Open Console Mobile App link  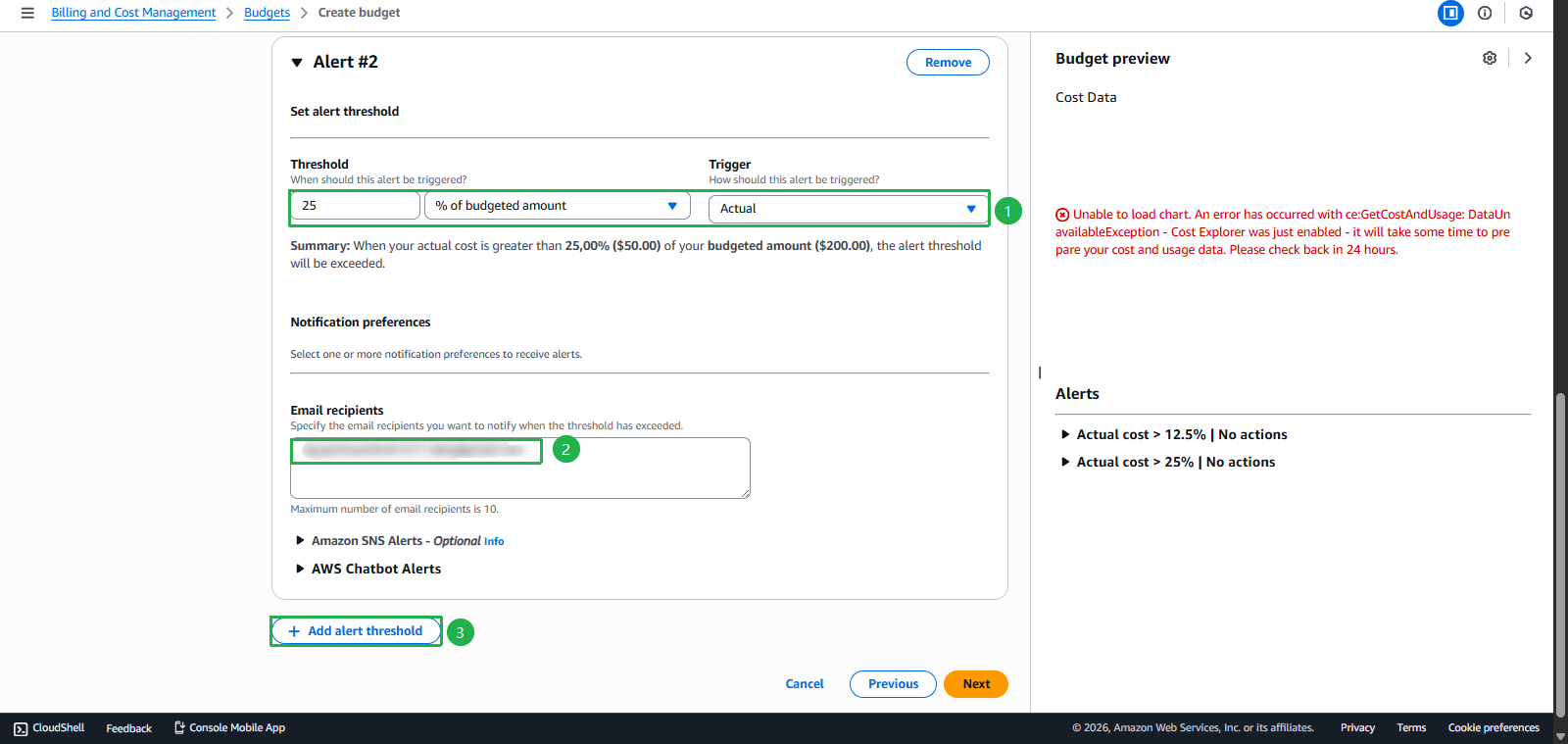coord(229,727)
